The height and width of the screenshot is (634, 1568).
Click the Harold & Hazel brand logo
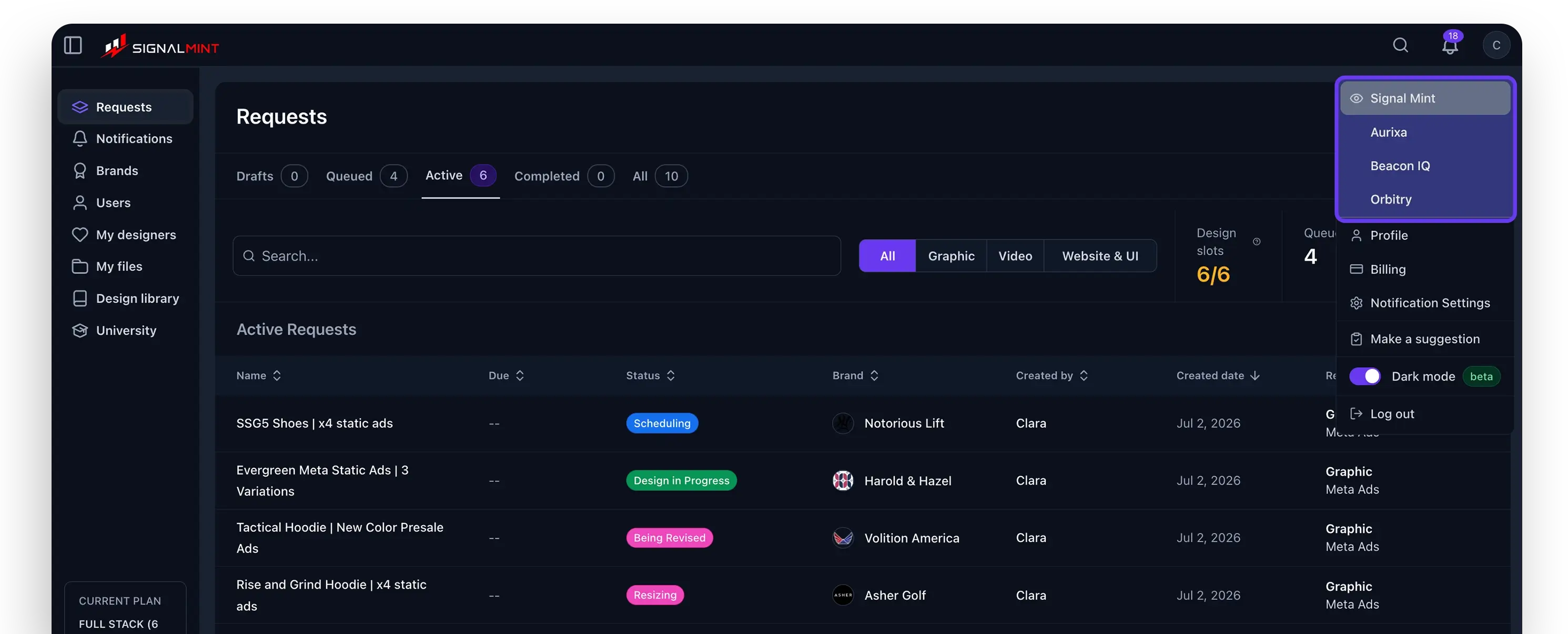tap(843, 480)
